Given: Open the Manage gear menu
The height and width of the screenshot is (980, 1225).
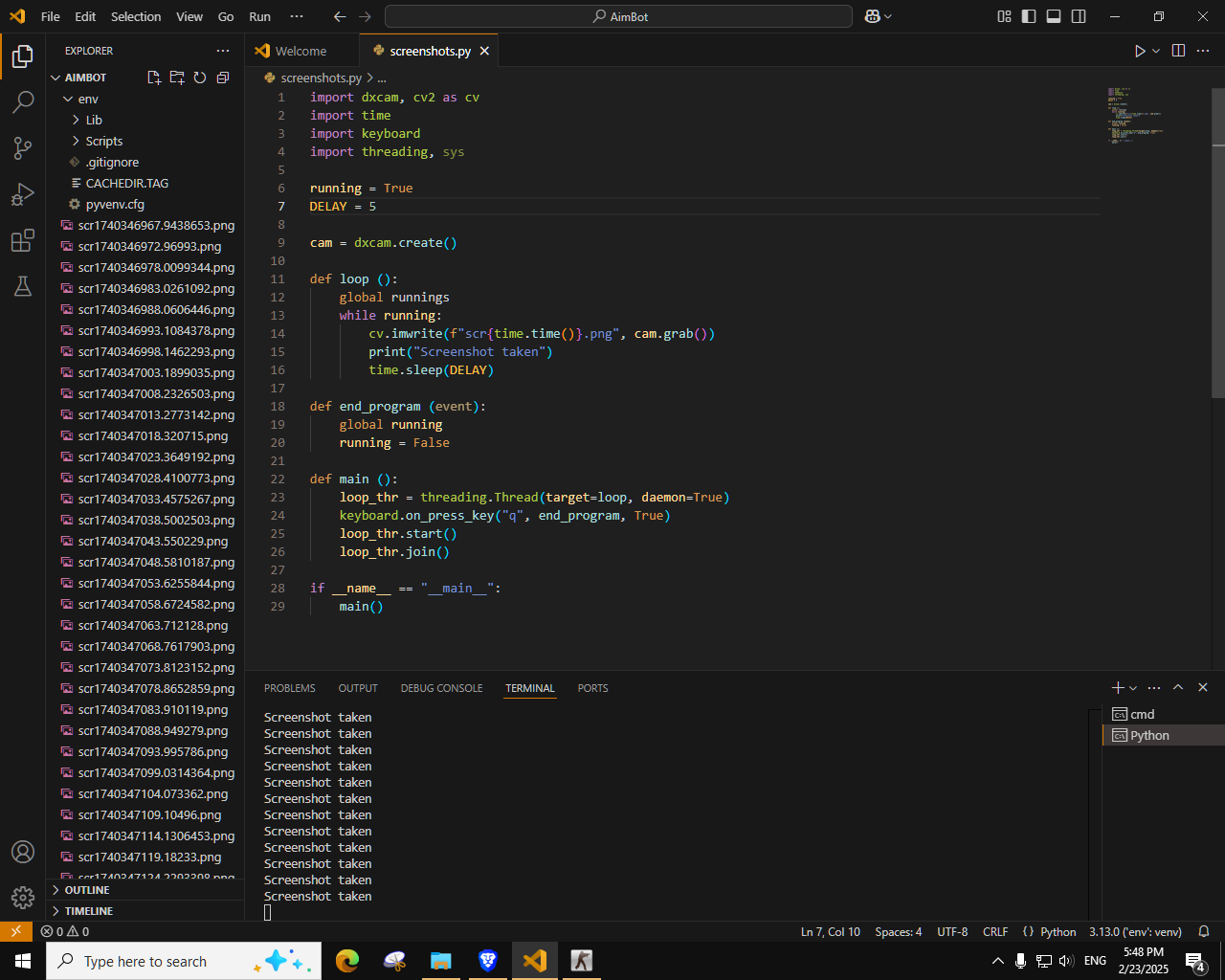Looking at the screenshot, I should [23, 898].
